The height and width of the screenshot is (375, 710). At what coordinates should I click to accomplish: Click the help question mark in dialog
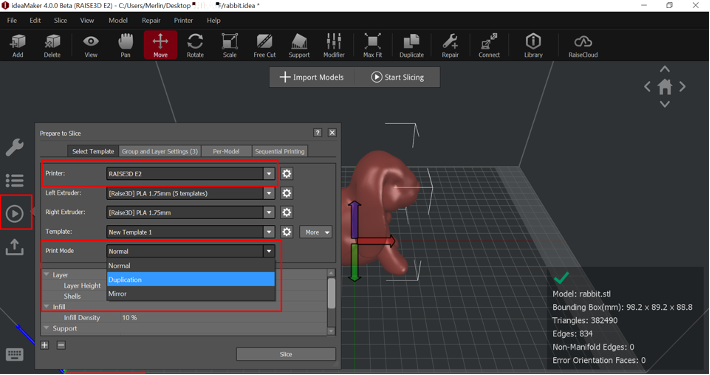[317, 132]
